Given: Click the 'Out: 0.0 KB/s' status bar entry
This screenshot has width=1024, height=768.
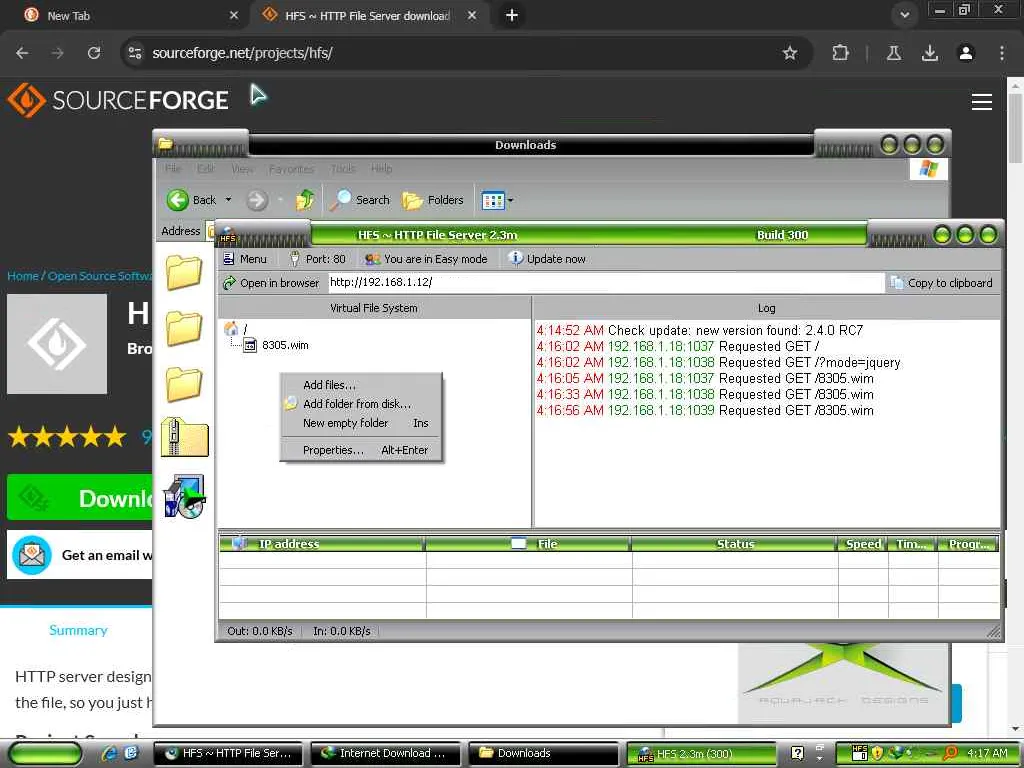Looking at the screenshot, I should click(259, 631).
